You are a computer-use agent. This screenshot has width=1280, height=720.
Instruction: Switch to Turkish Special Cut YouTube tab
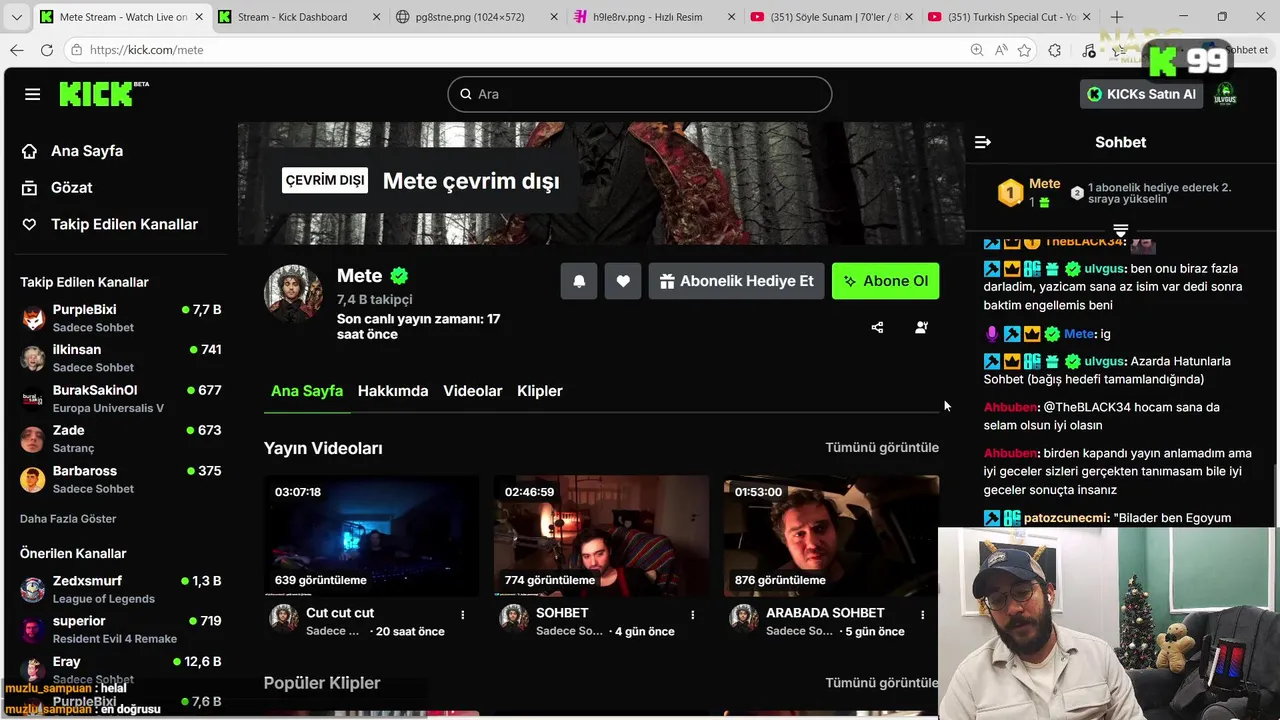(x=1011, y=17)
